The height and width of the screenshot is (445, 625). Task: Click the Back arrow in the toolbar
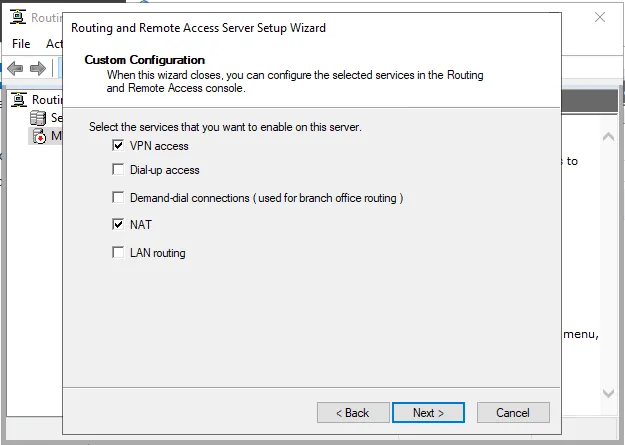16,68
